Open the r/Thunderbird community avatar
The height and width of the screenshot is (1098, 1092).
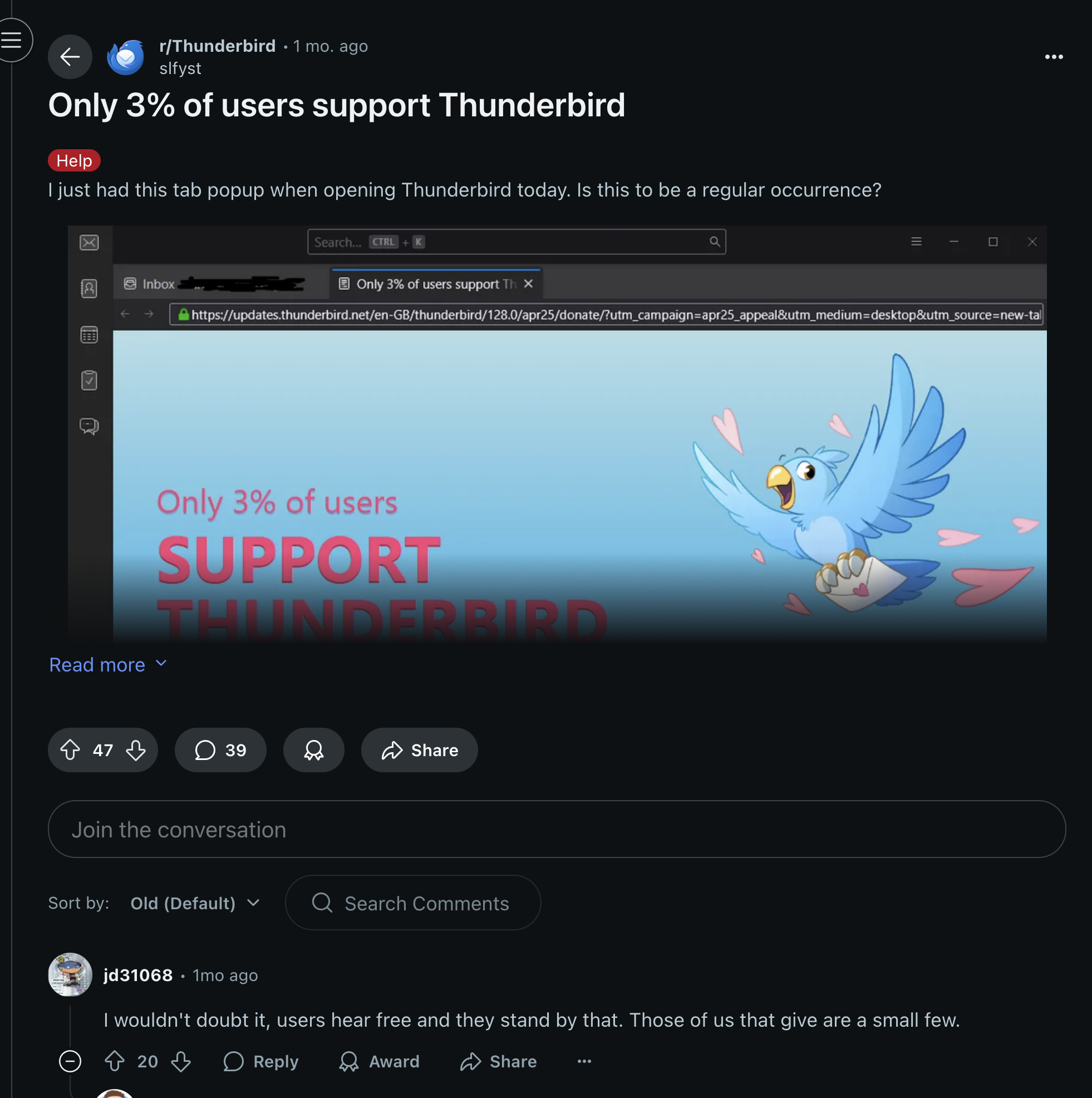click(126, 57)
